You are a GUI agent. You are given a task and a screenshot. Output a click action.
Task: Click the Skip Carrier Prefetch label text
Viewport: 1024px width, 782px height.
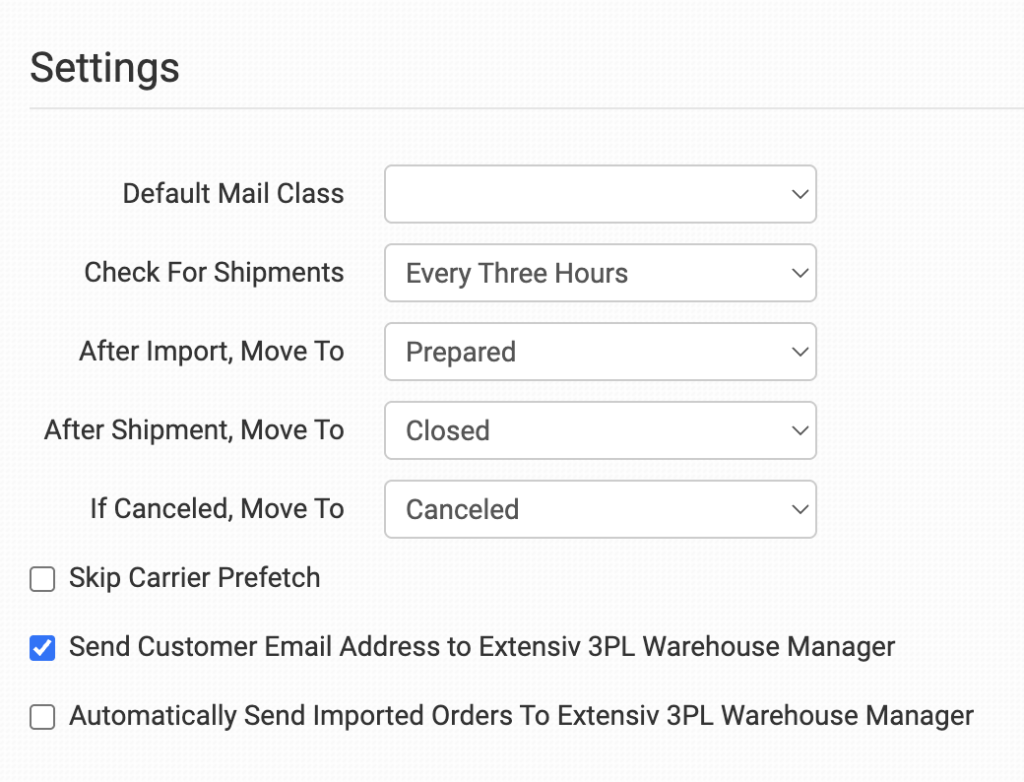coord(194,578)
